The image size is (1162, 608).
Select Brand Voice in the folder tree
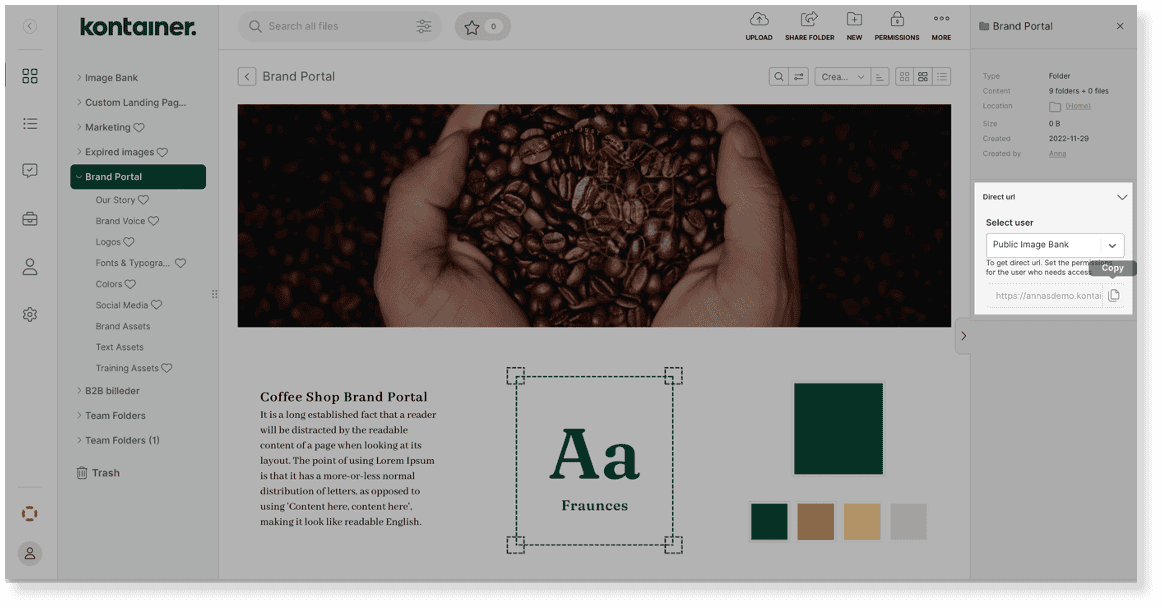[x=120, y=221]
